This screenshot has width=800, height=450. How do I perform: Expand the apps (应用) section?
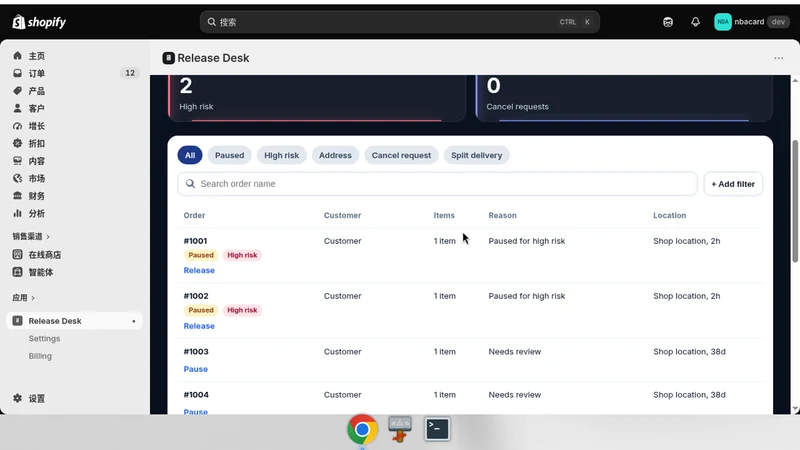click(x=23, y=297)
